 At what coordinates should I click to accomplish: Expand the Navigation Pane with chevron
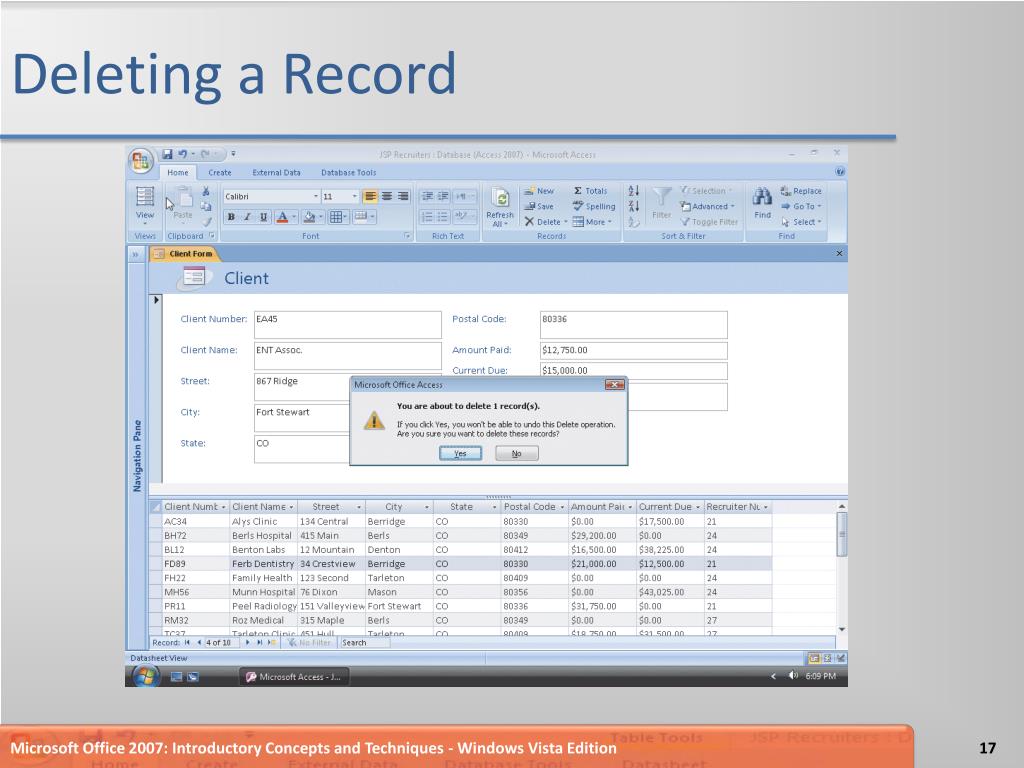point(136,254)
